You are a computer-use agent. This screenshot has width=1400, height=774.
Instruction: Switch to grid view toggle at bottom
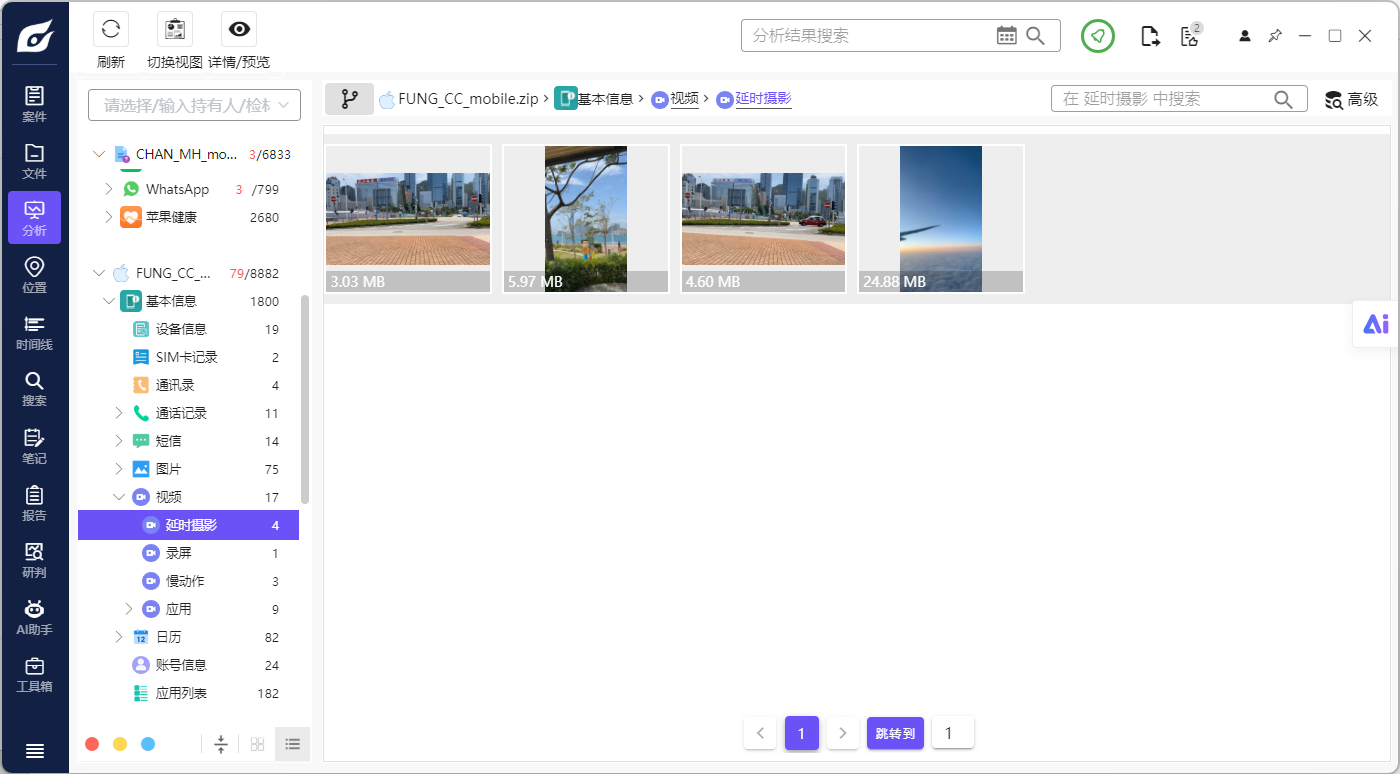(x=257, y=744)
